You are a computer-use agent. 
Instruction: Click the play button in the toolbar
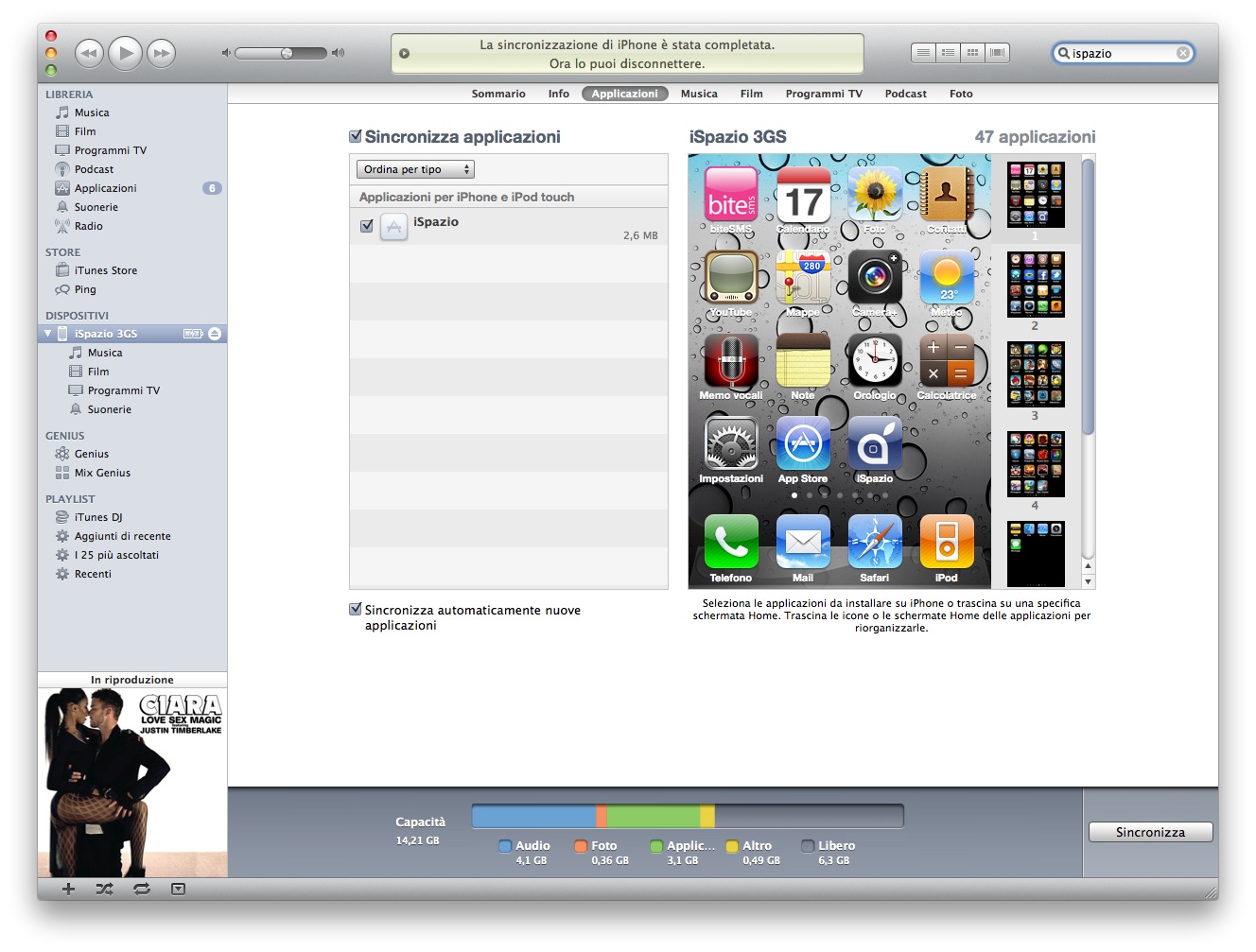click(x=125, y=53)
